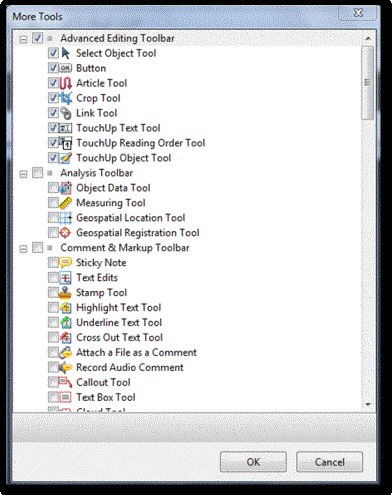
Task: Select the TouchUp Reading Order Tool text
Action: coord(141,143)
